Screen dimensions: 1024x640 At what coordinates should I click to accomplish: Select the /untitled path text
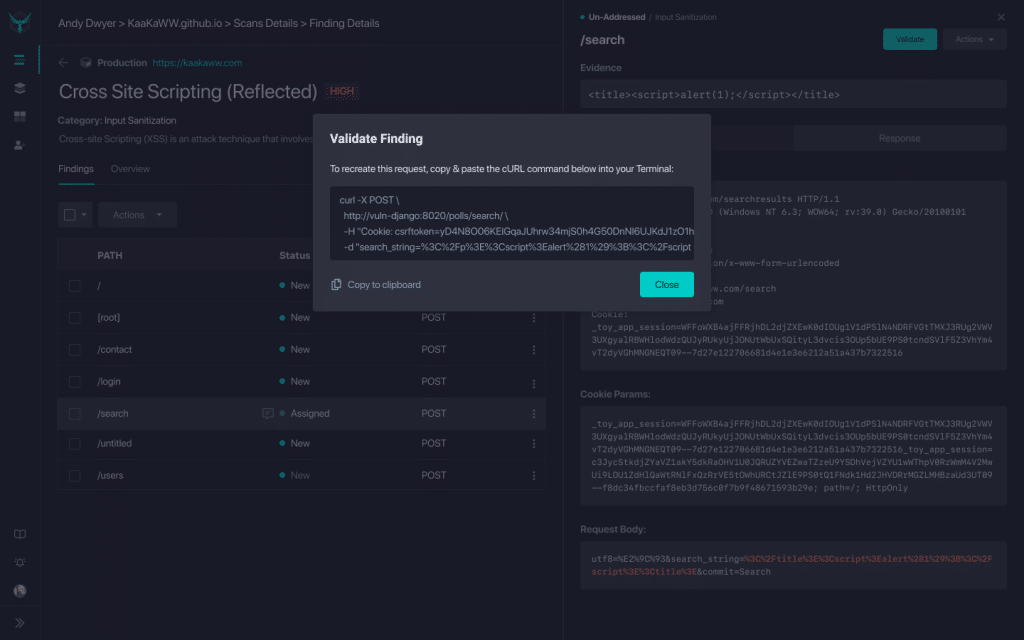point(114,444)
